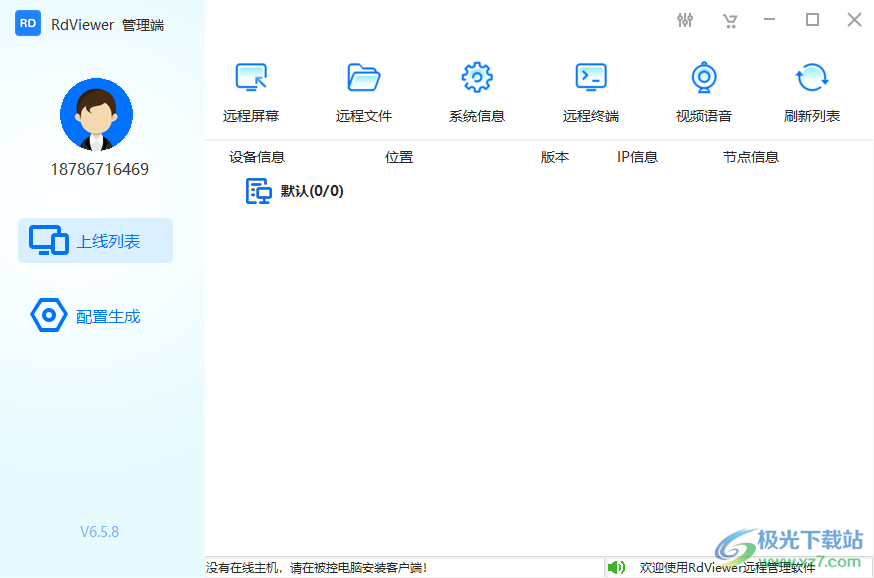Click the 没有在线主机 status message
This screenshot has width=874, height=578.
[317, 567]
